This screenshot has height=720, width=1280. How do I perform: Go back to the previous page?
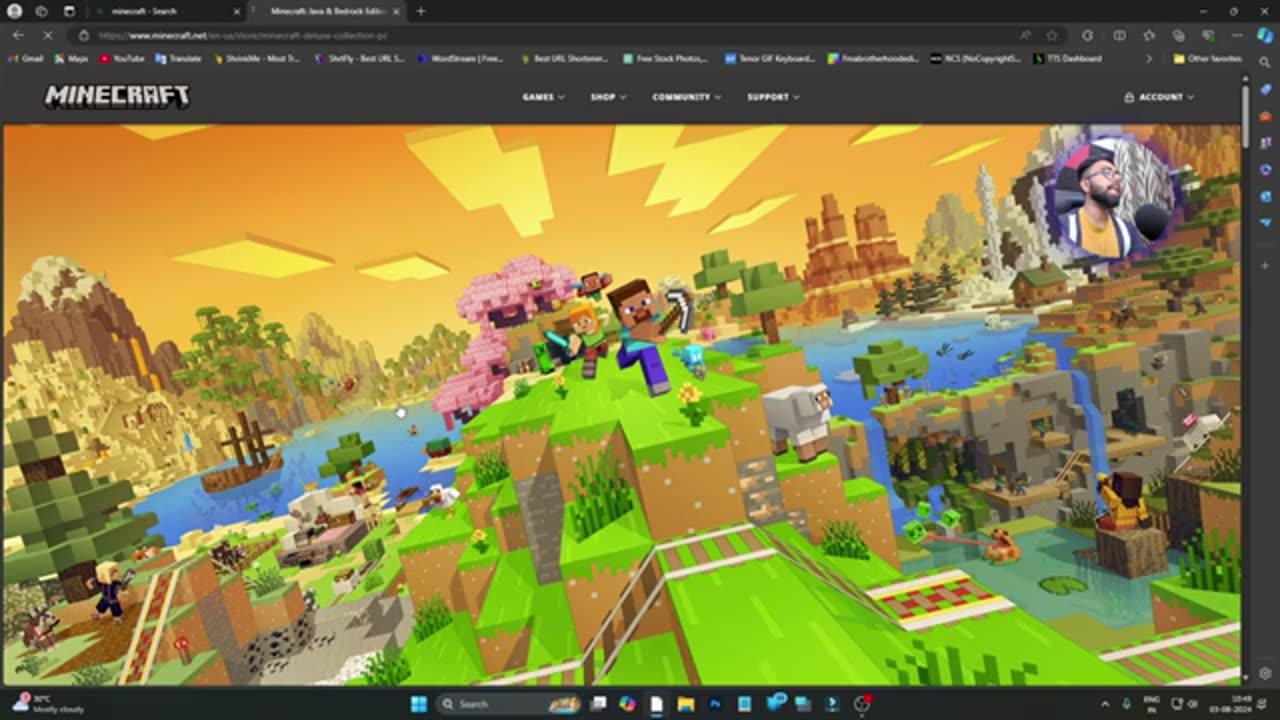click(x=18, y=35)
